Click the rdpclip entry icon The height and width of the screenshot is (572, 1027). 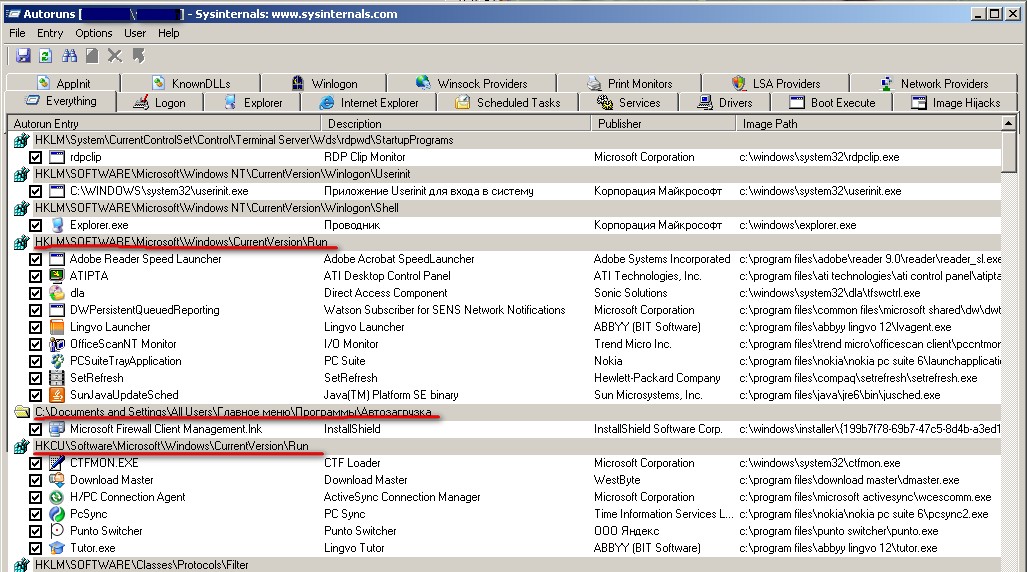tap(57, 157)
